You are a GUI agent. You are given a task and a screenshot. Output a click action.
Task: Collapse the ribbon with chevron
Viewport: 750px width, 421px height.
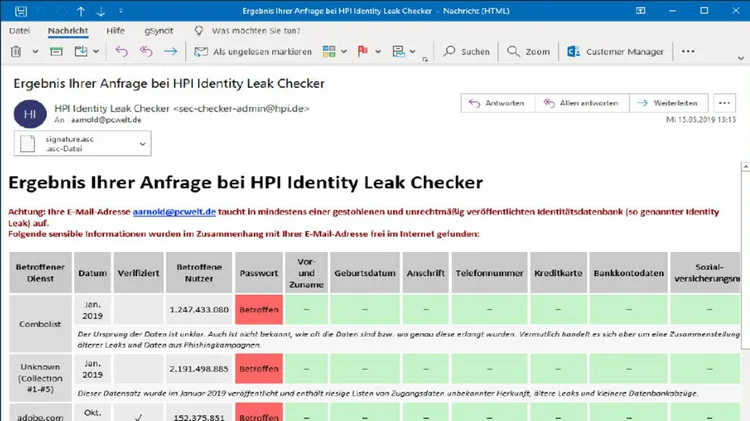coord(740,58)
